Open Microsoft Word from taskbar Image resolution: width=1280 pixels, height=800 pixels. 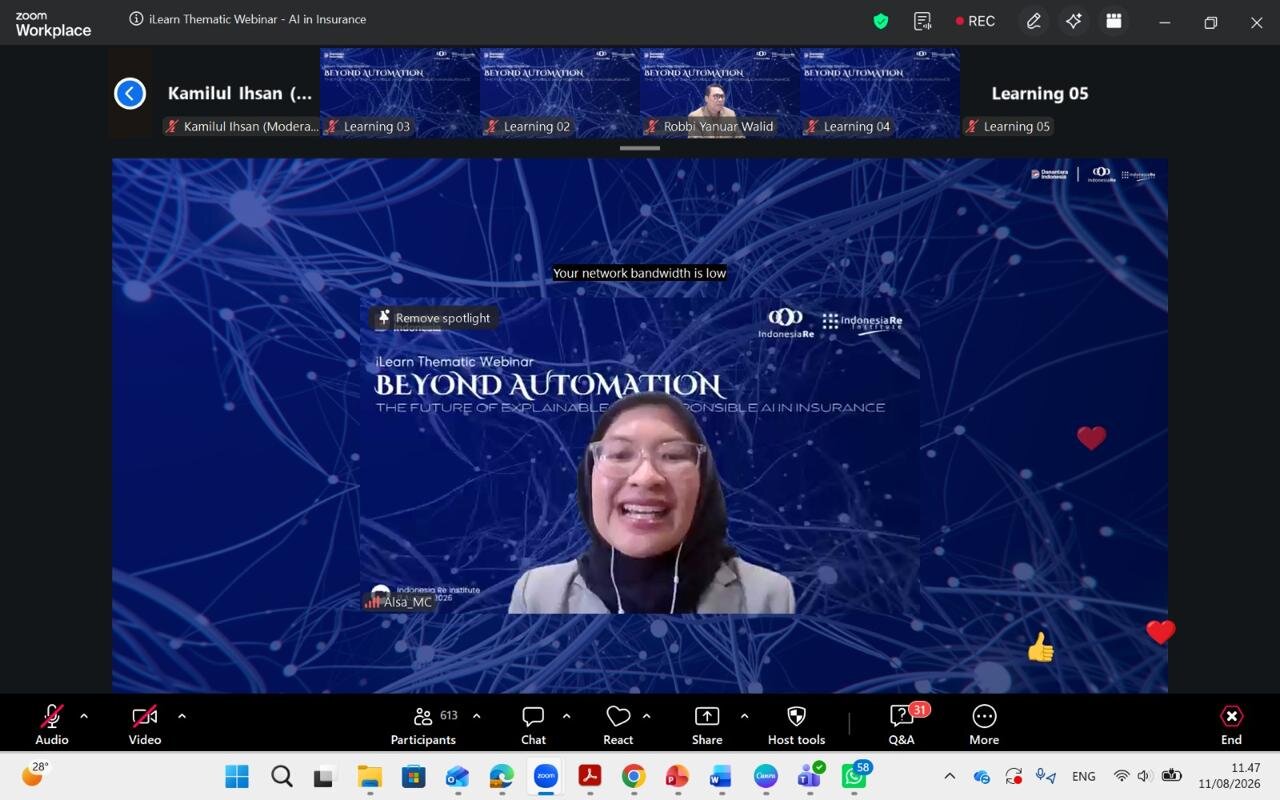721,776
